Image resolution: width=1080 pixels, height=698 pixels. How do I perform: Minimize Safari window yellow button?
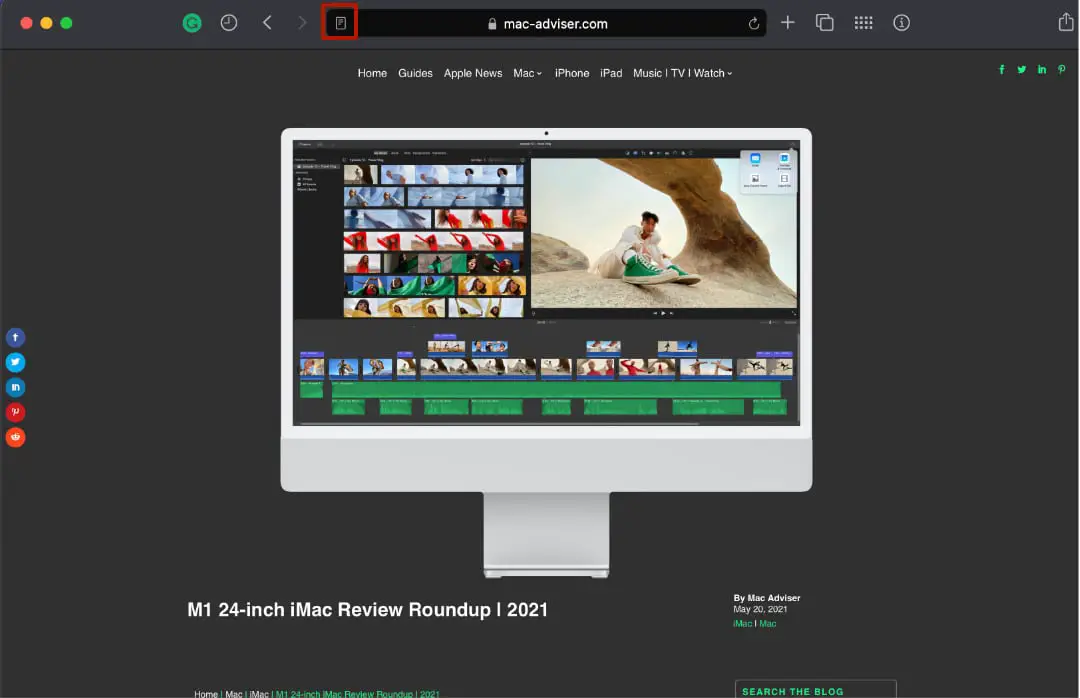tap(46, 23)
